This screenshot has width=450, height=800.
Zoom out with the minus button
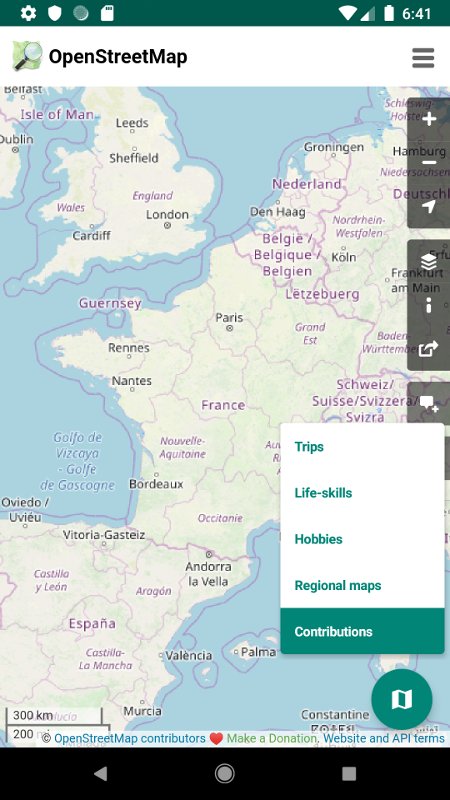click(x=429, y=163)
